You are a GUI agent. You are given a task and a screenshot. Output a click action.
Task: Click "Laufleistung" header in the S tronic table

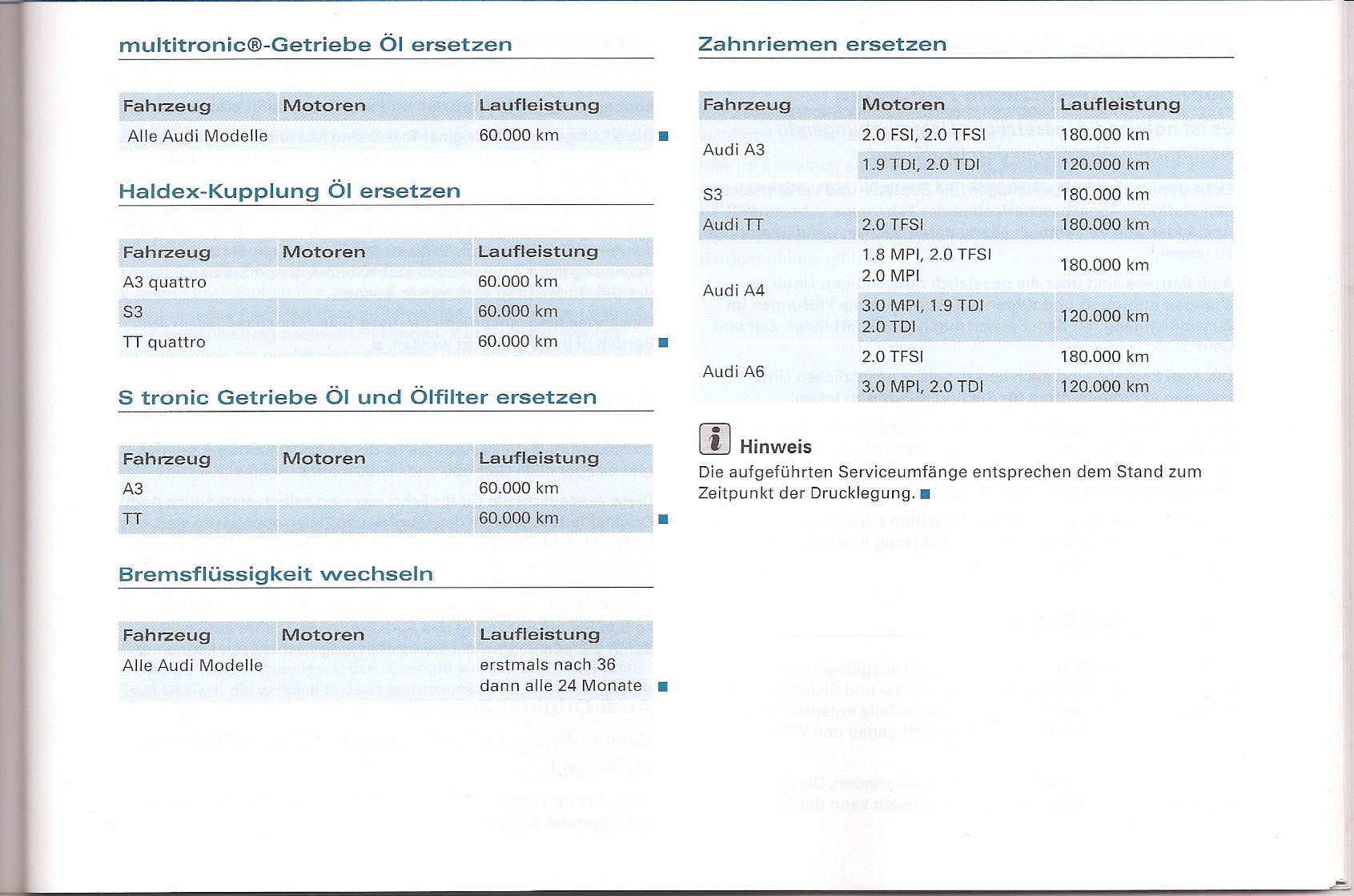[x=539, y=458]
